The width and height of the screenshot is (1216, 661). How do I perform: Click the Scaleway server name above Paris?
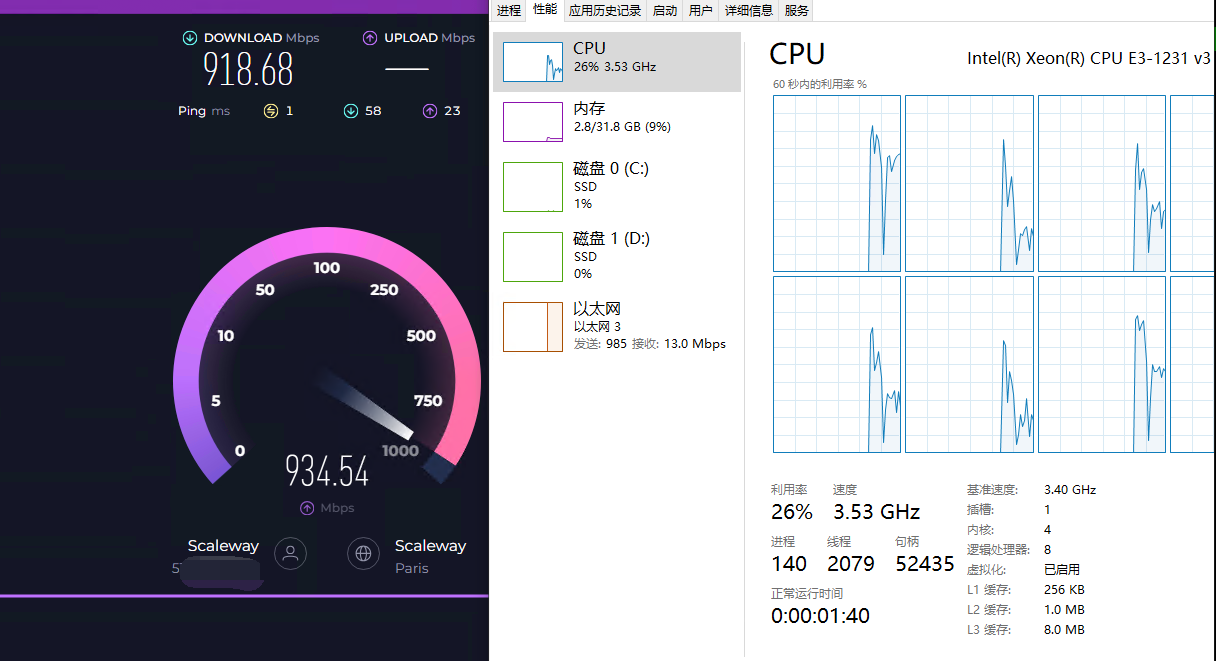430,546
